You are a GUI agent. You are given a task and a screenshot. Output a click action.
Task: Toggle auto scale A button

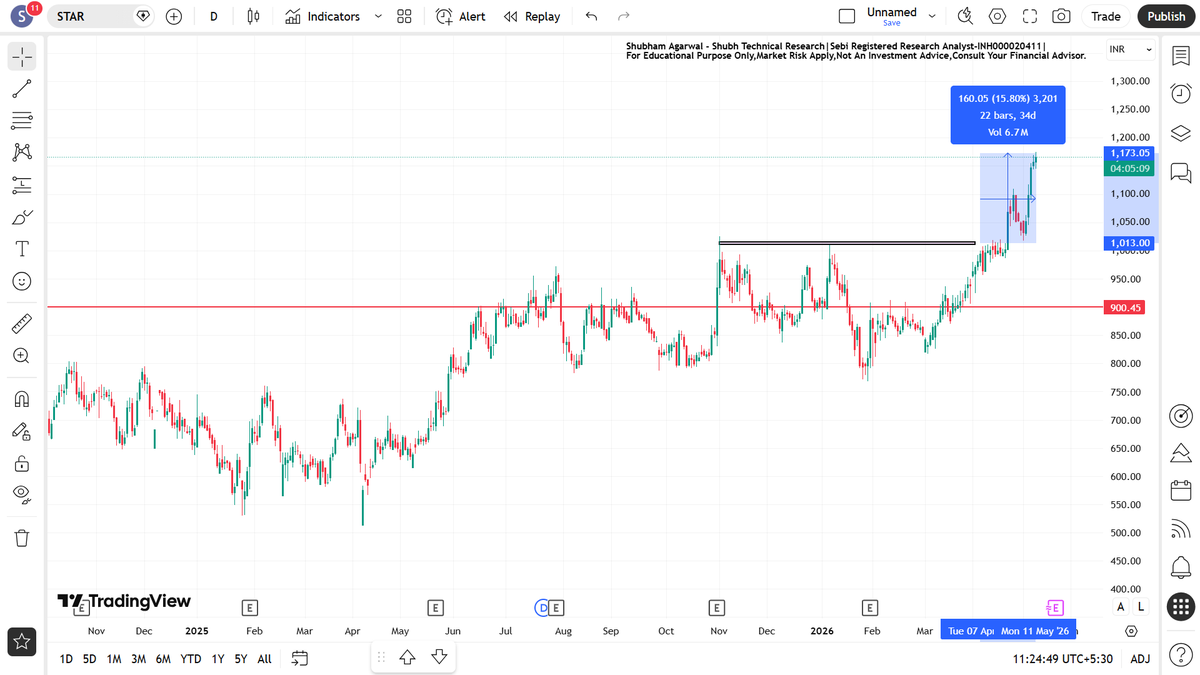[1120, 606]
